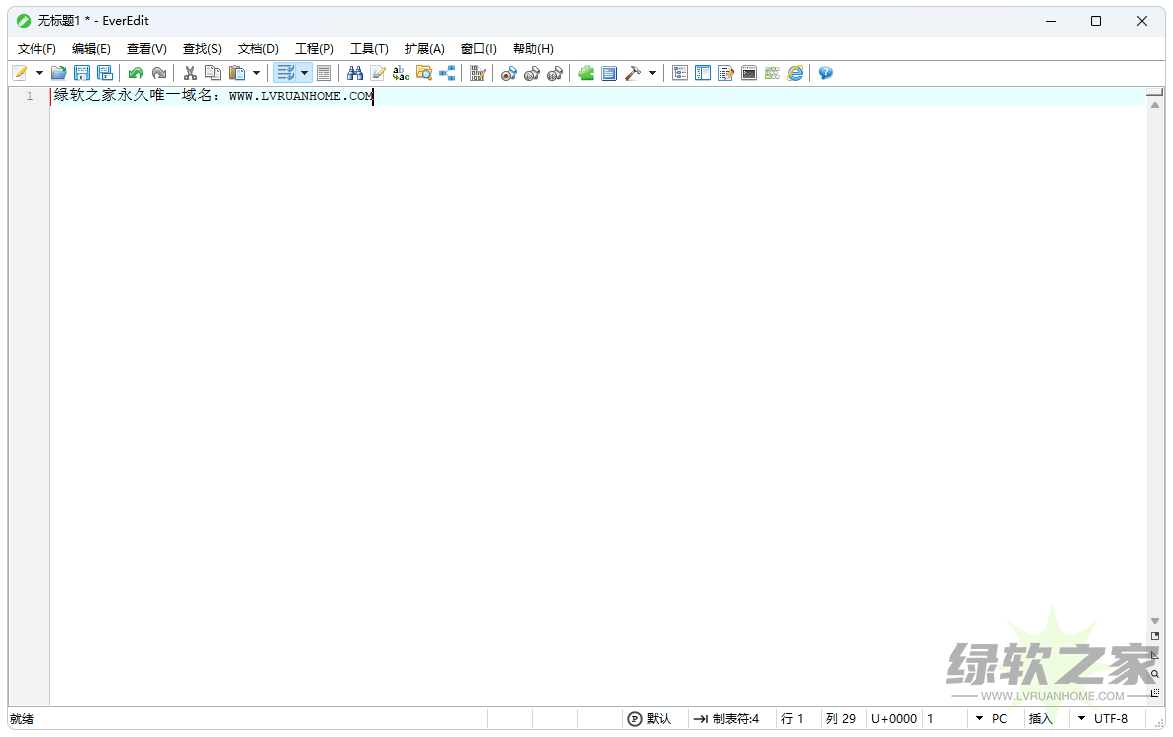Click the Cut scissors icon

tap(189, 73)
